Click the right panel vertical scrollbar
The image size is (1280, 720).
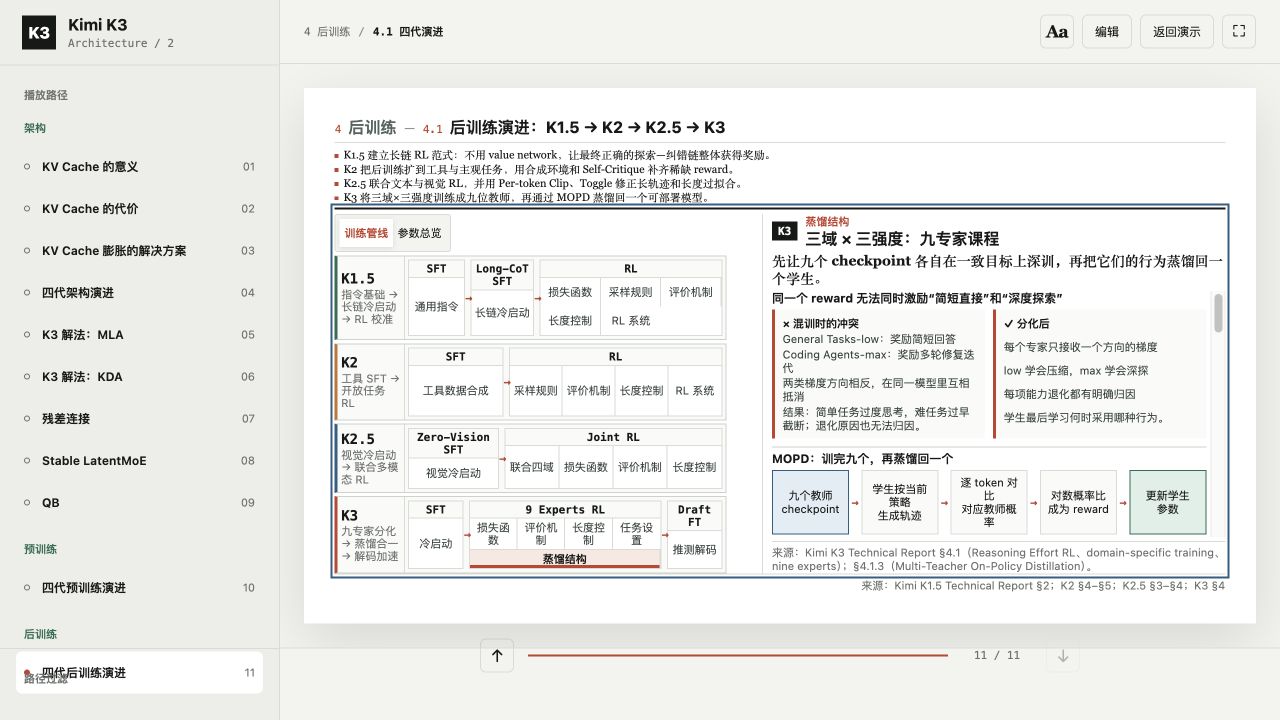tap(1218, 313)
